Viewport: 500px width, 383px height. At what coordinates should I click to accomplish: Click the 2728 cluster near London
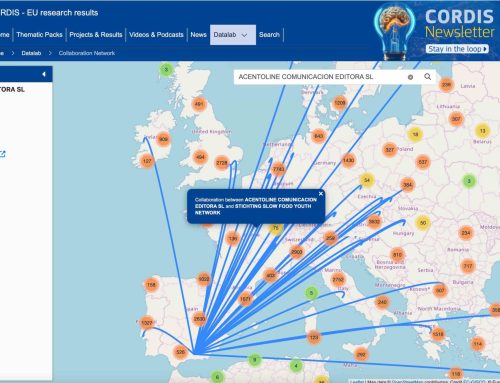pos(222,163)
